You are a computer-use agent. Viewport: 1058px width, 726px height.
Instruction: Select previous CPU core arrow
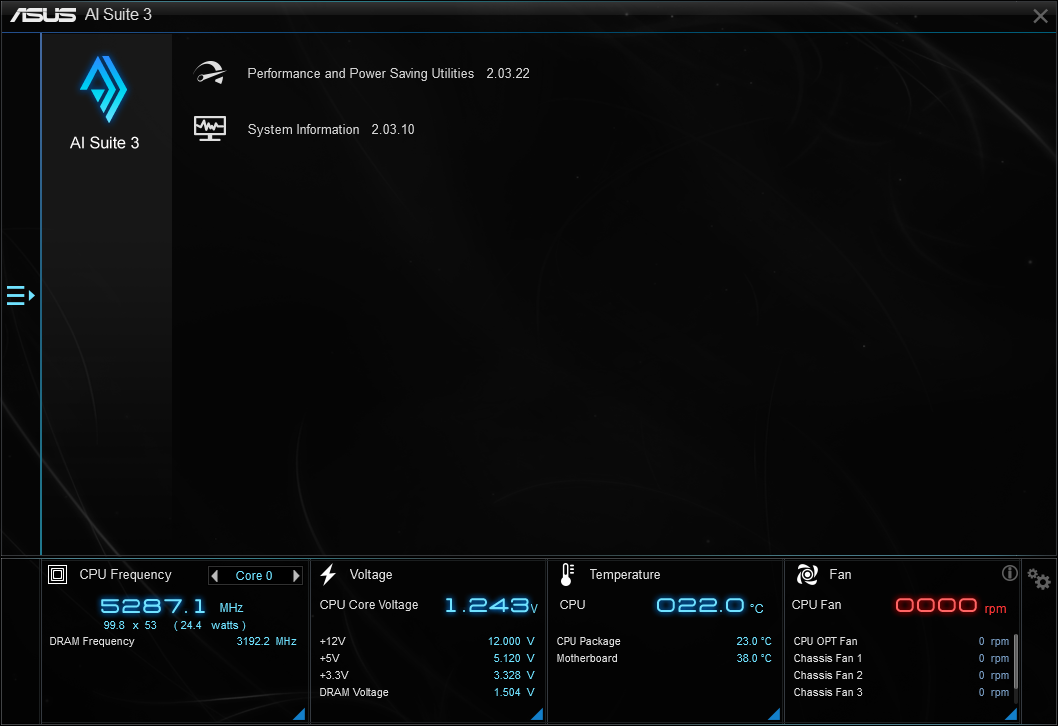tap(215, 576)
